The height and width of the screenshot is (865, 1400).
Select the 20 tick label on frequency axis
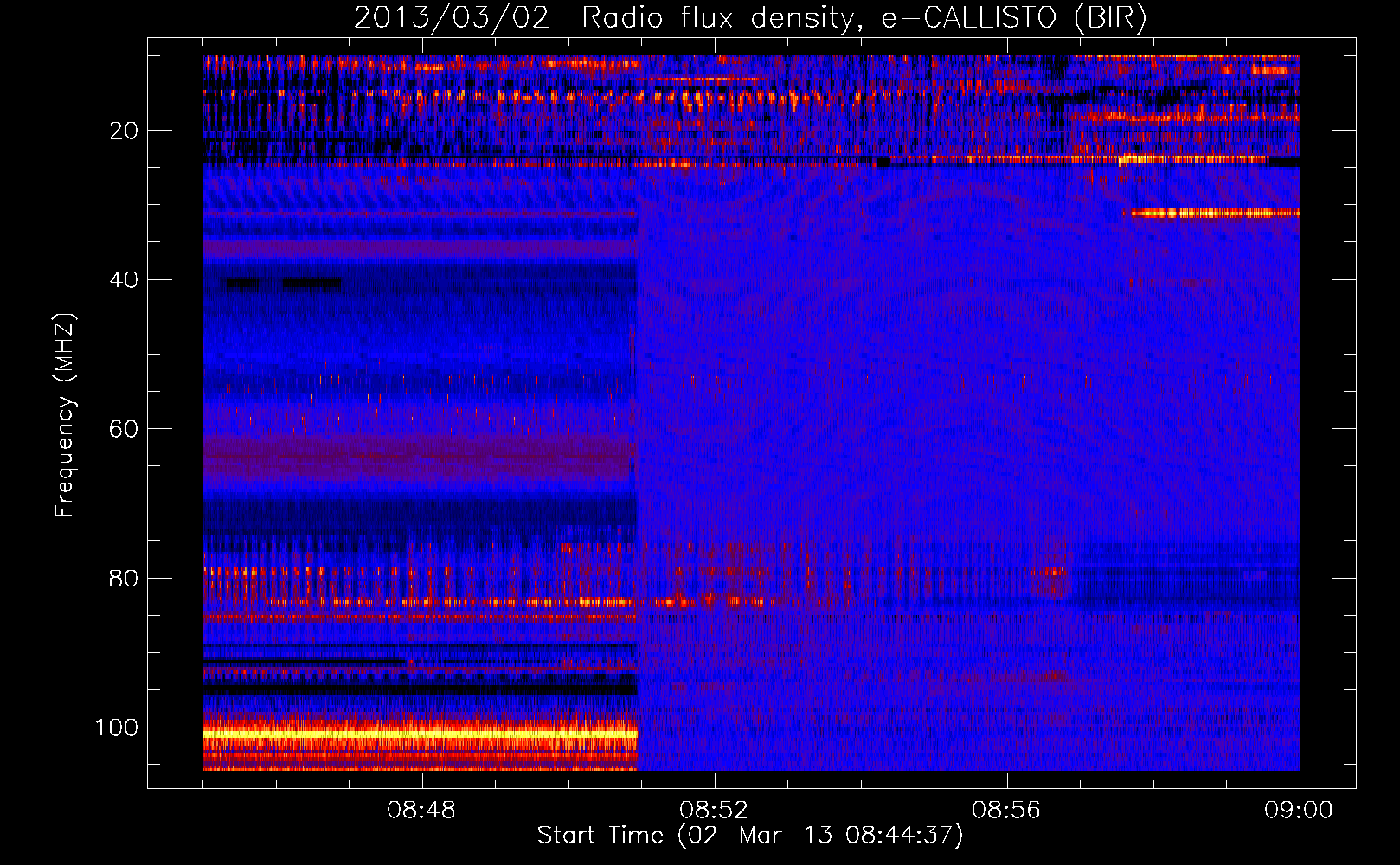coord(124,131)
